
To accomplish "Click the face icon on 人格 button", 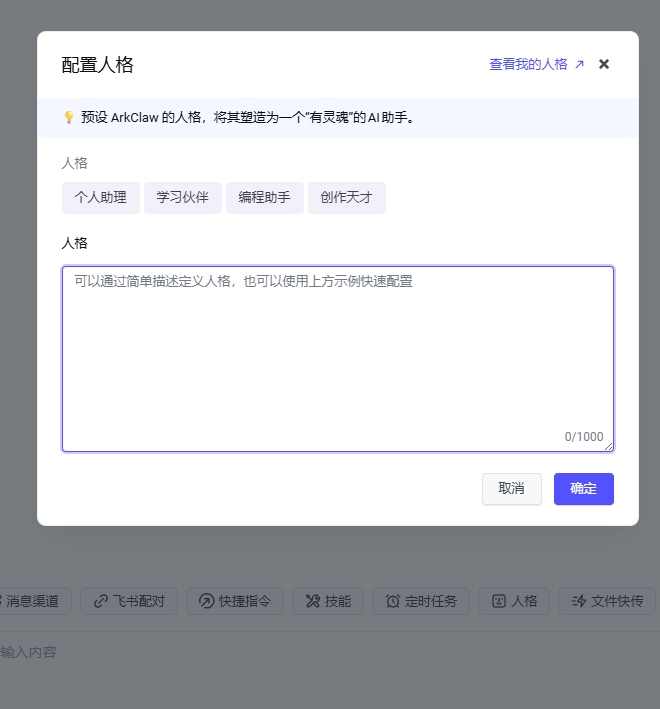I will point(499,601).
